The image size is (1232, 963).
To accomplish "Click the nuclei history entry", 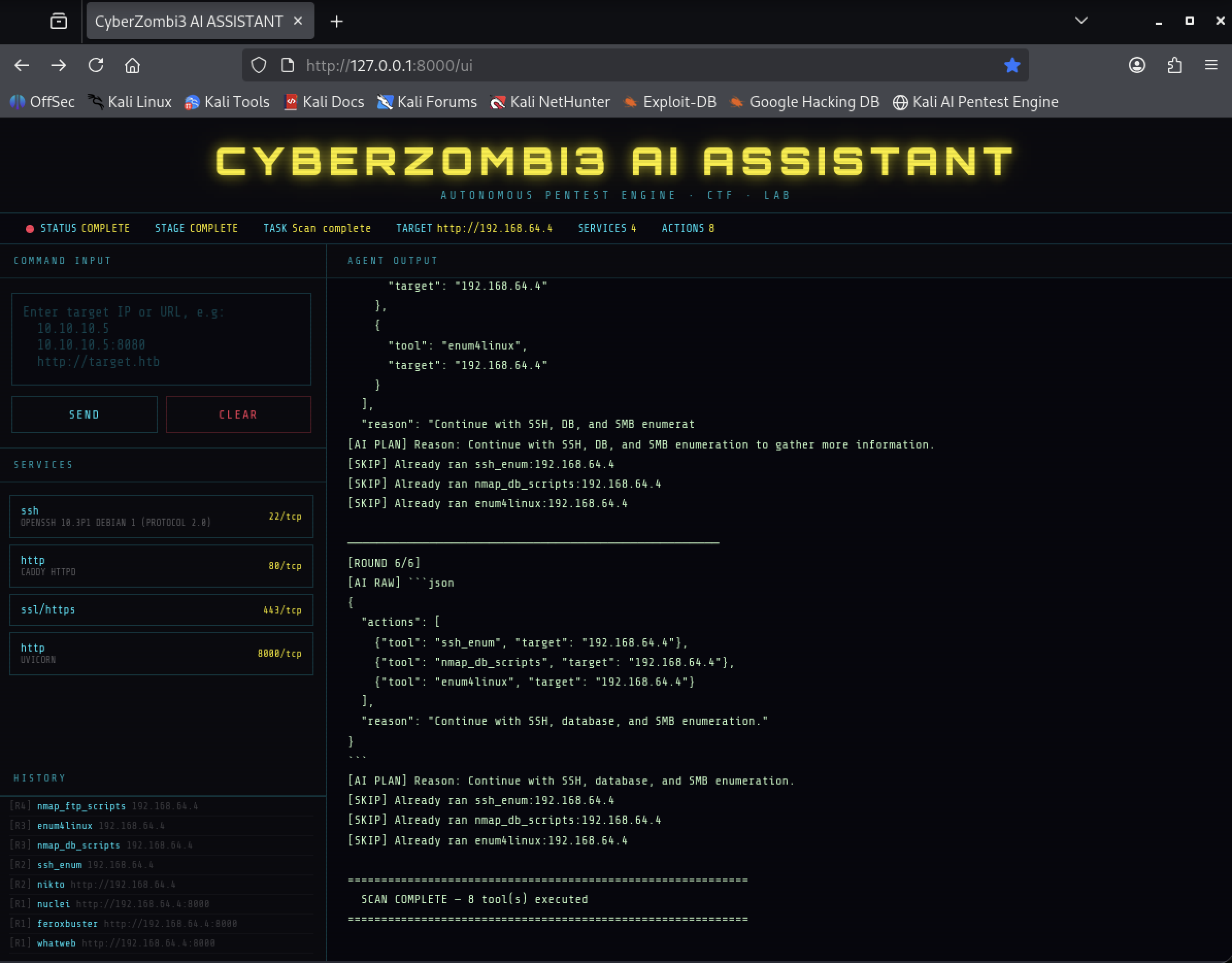I will [161, 904].
